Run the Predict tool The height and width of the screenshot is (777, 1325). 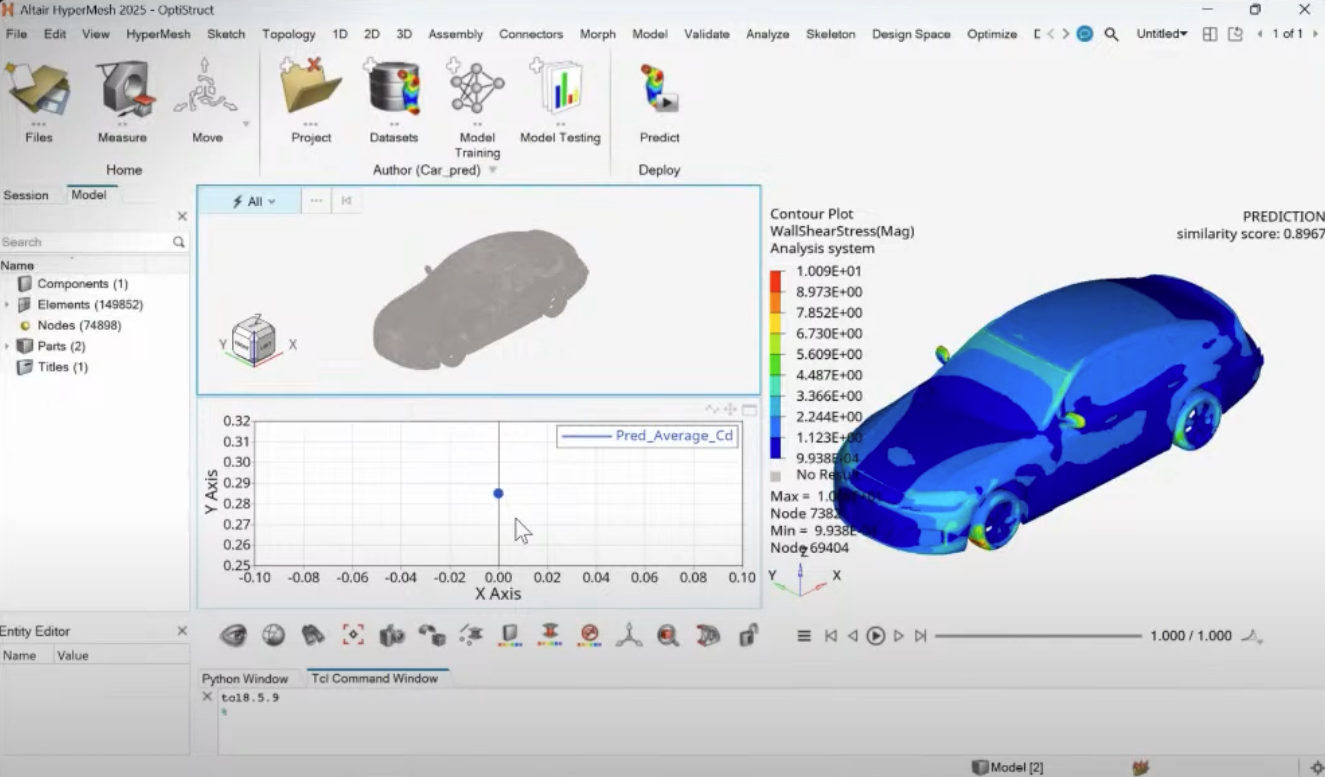[659, 100]
